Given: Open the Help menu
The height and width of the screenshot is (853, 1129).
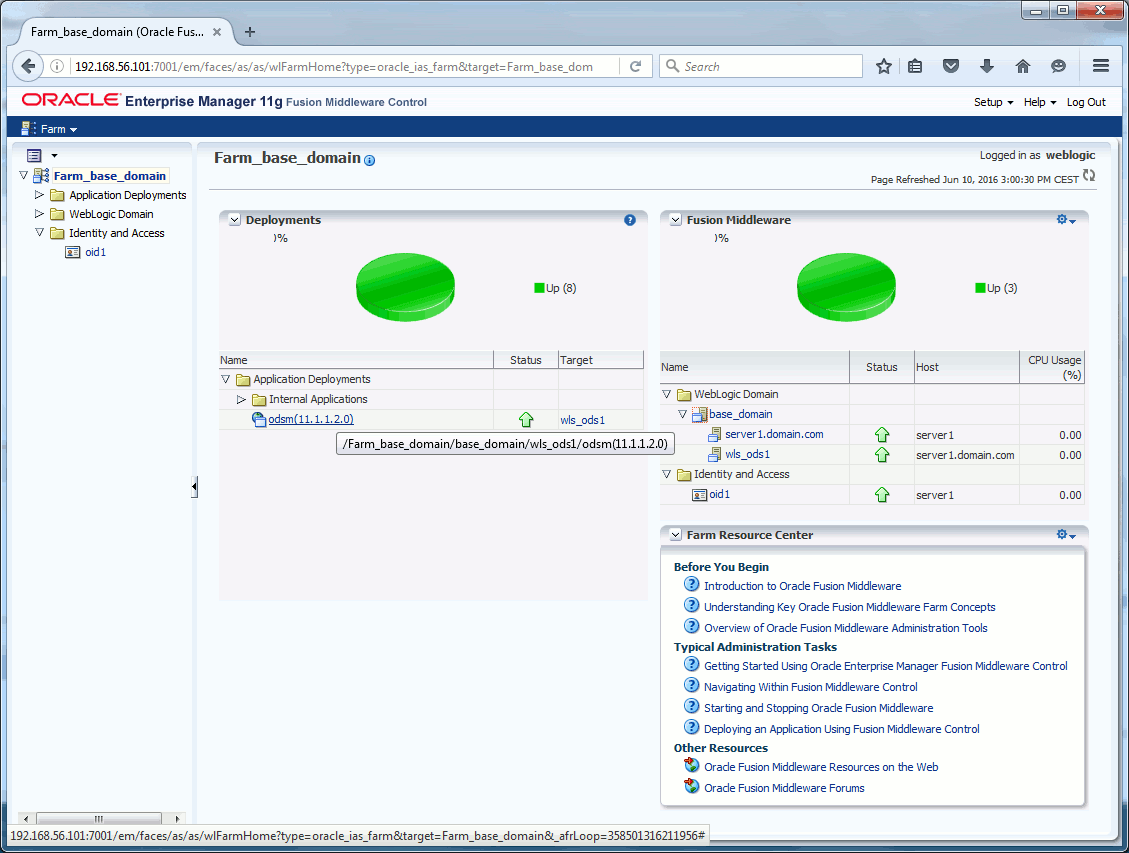Looking at the screenshot, I should click(x=1040, y=102).
